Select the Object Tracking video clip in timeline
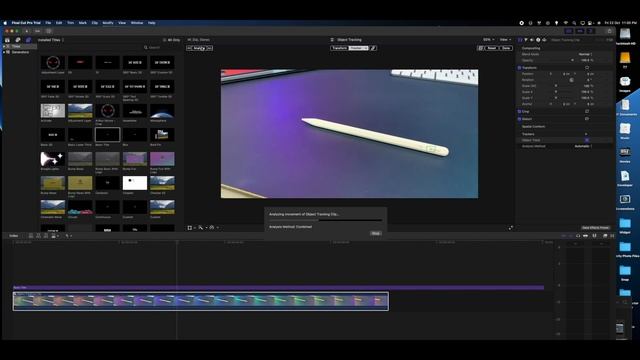Screen dimensions: 640x360 click(200, 301)
